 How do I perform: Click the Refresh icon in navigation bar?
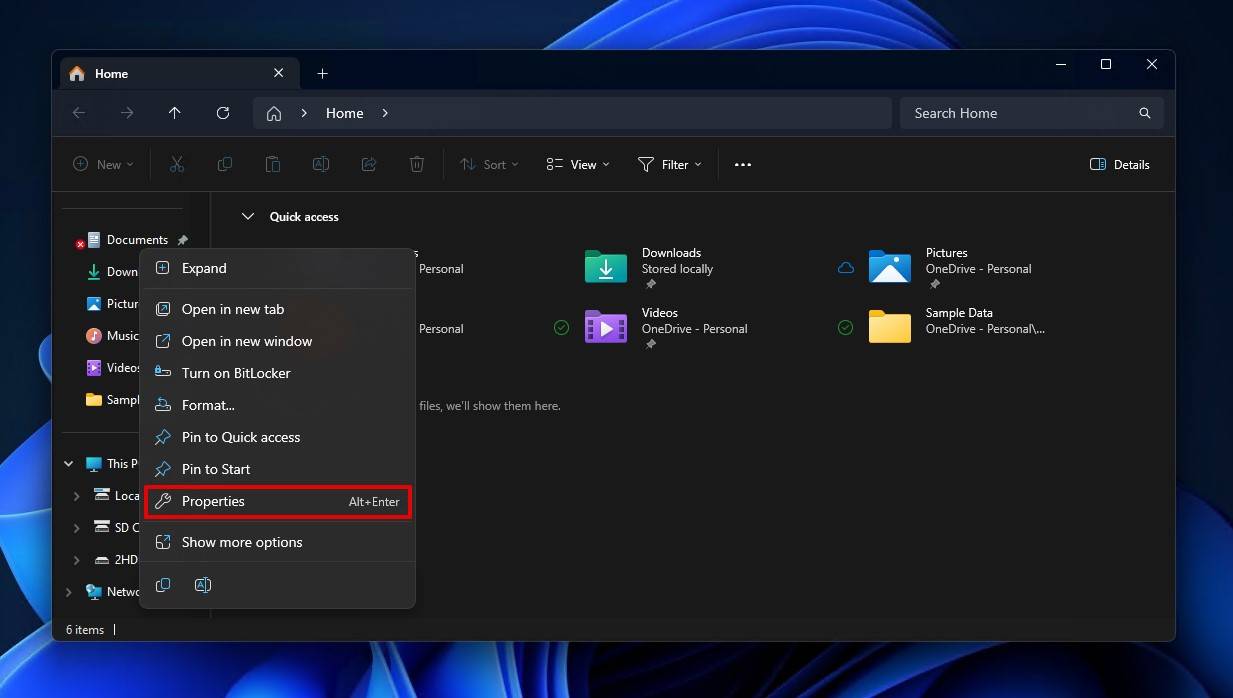click(223, 113)
